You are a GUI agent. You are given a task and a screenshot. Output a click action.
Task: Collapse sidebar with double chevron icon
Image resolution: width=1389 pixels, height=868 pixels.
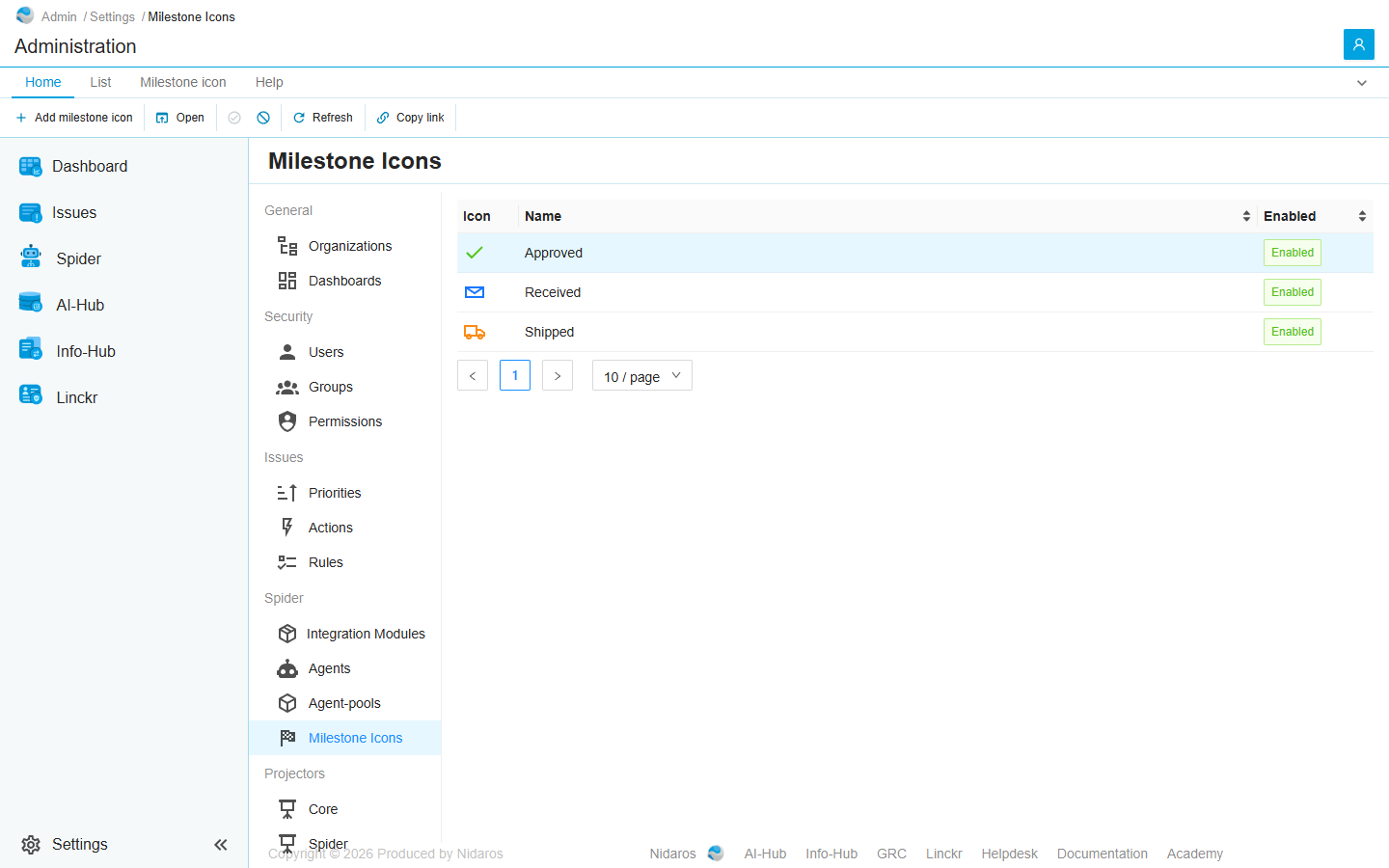coord(221,845)
